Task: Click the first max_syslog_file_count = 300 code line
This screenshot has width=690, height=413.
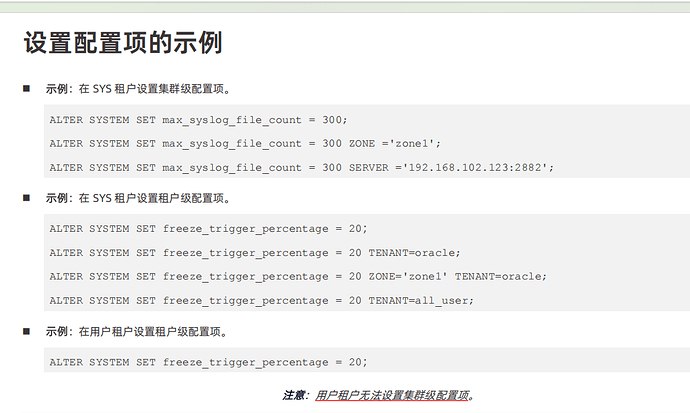Action: point(188,119)
